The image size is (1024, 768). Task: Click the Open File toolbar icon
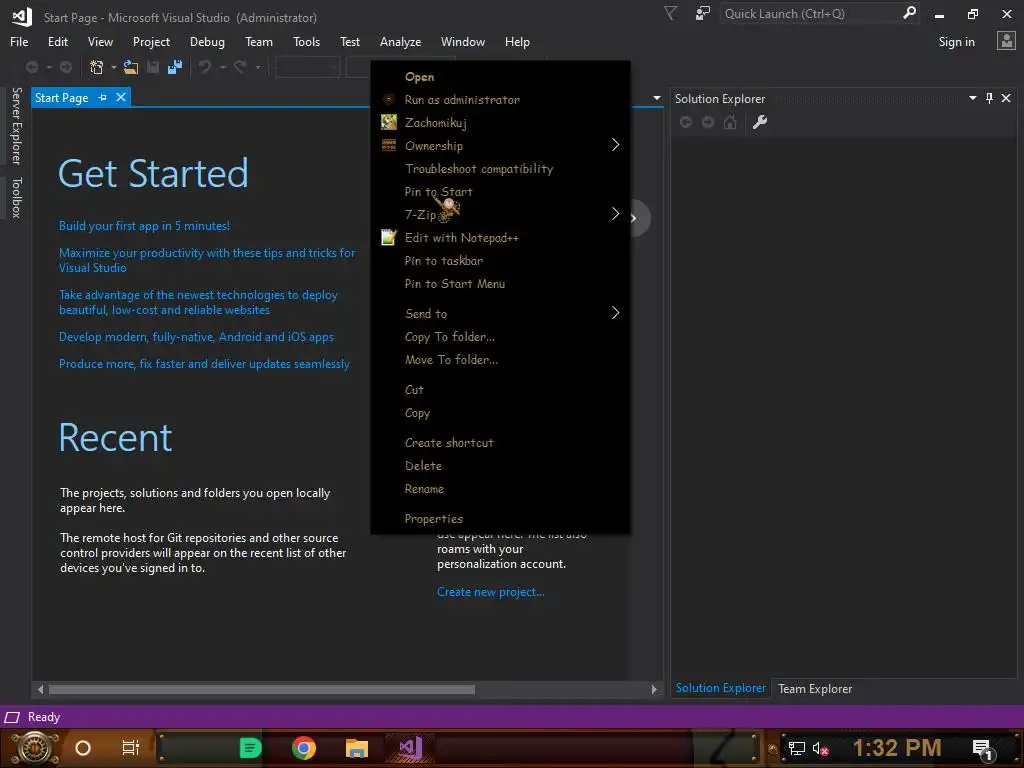tap(131, 67)
